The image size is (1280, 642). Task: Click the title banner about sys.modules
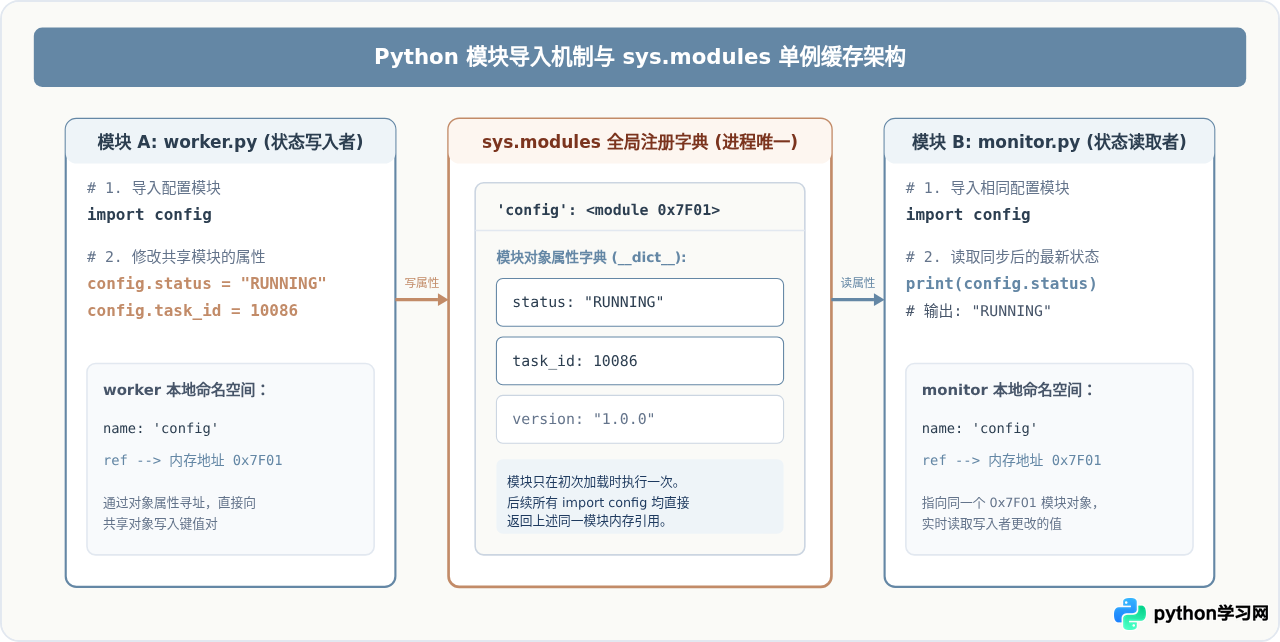click(640, 57)
